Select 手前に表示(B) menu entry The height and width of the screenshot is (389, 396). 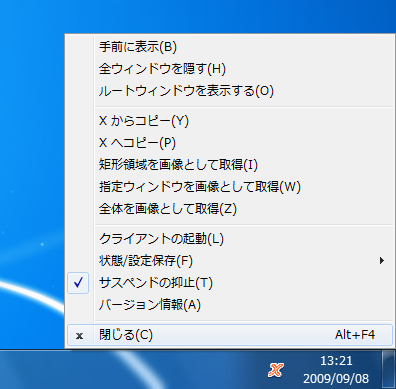click(x=230, y=47)
